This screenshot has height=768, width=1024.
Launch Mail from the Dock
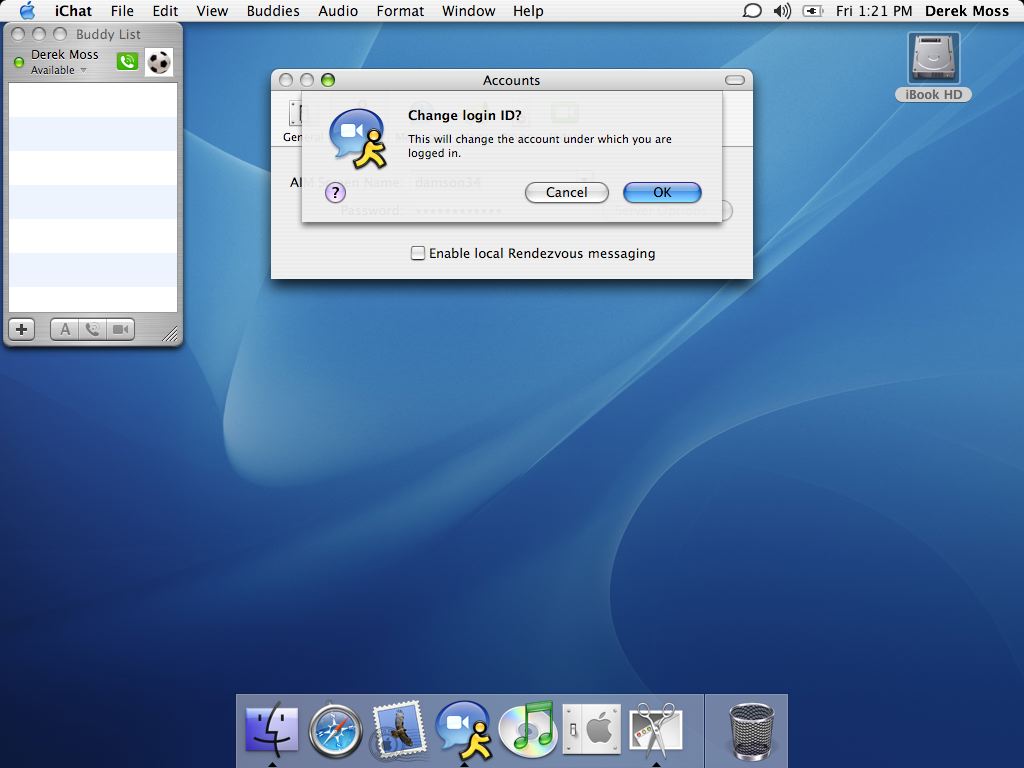pos(399,729)
